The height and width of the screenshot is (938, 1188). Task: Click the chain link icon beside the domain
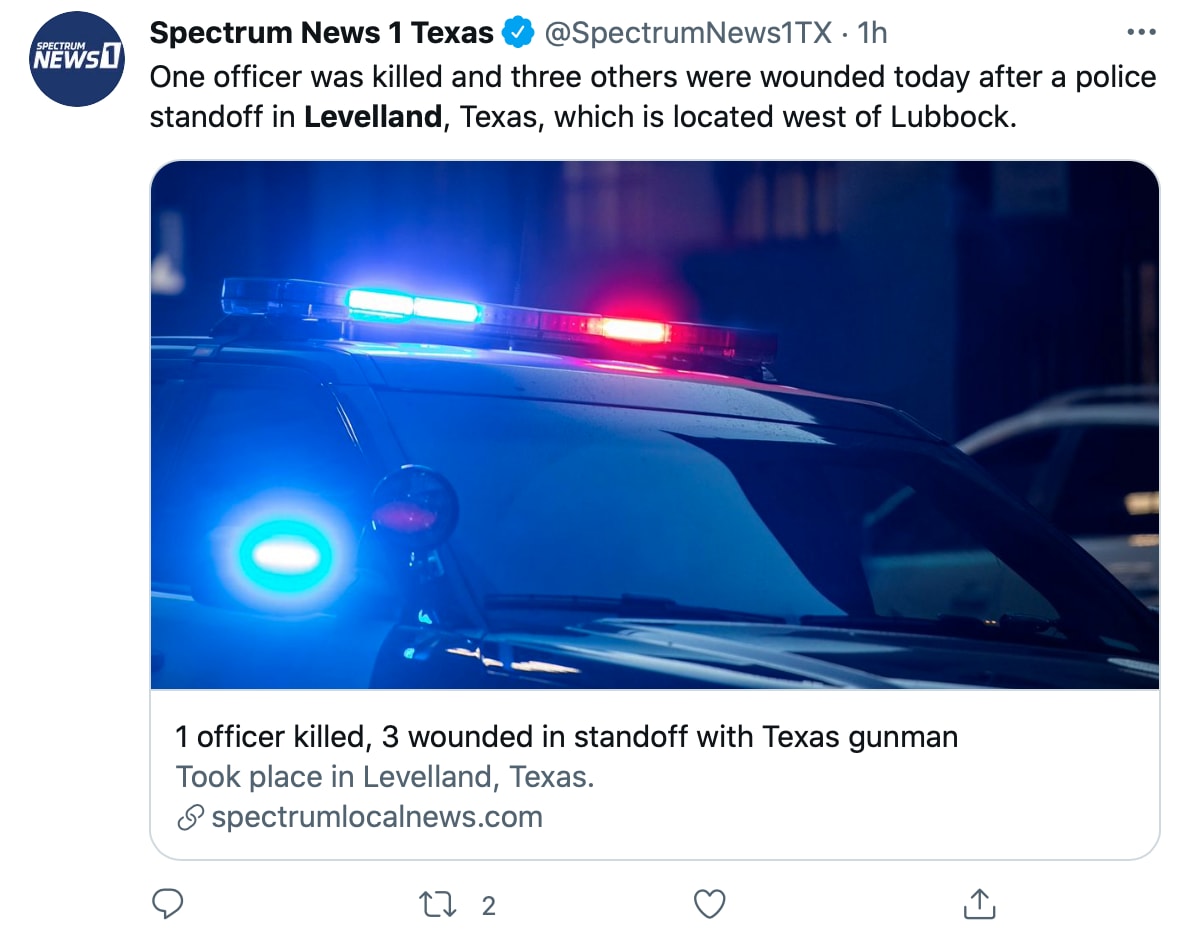coord(189,818)
